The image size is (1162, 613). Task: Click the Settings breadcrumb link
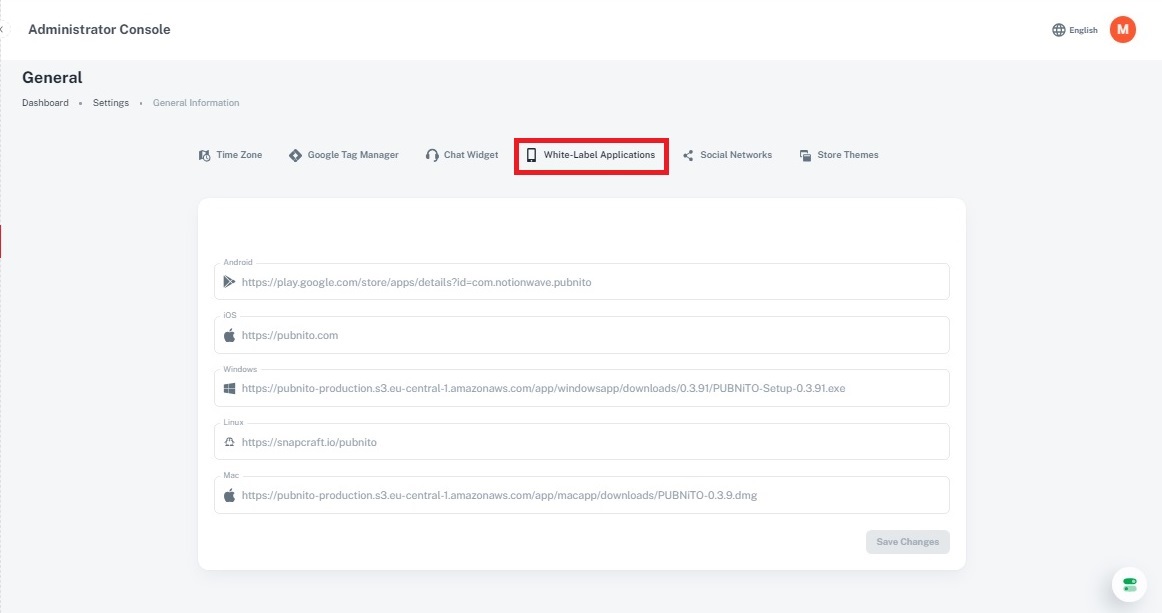click(111, 103)
